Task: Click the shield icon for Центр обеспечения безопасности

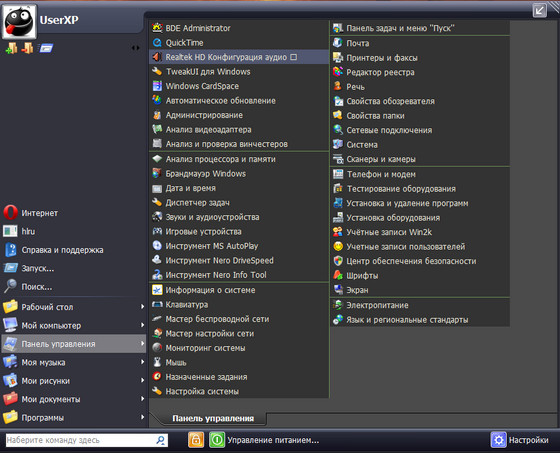Action: (338, 261)
